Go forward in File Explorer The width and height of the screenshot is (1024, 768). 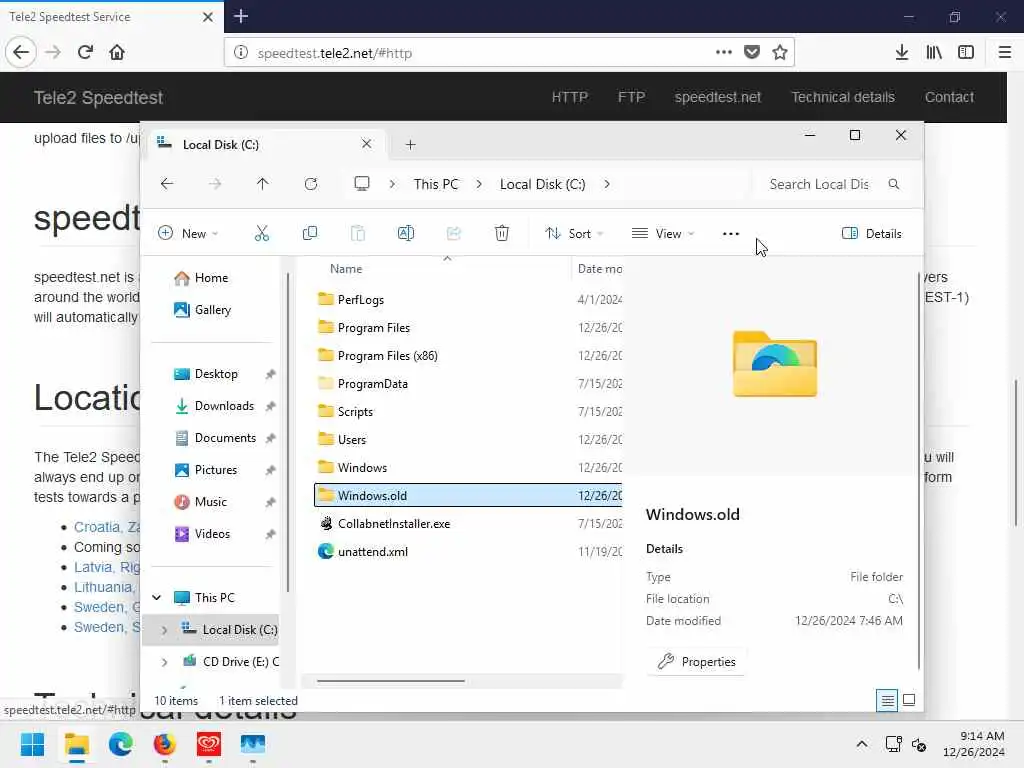[215, 184]
